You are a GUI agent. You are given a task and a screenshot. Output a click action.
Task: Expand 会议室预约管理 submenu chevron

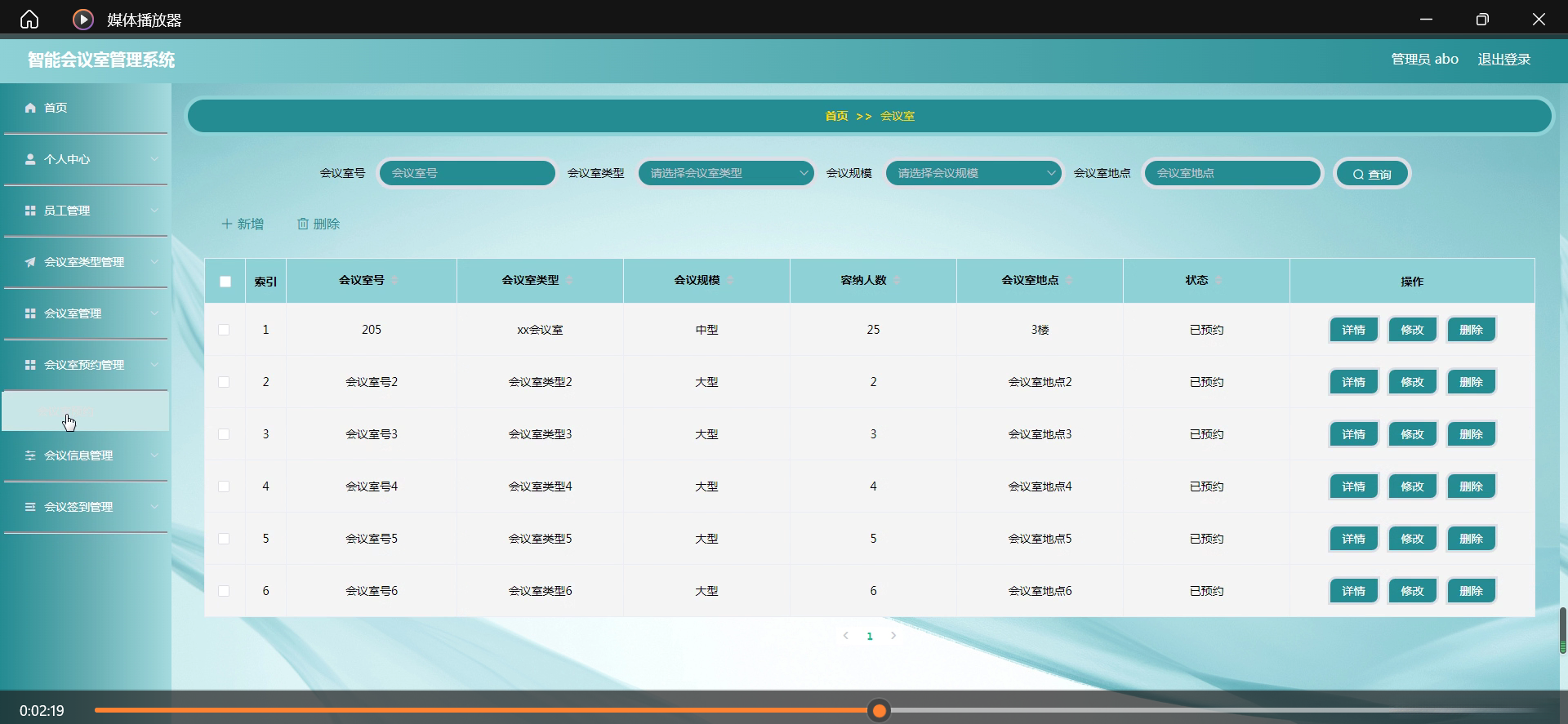pyautogui.click(x=154, y=365)
